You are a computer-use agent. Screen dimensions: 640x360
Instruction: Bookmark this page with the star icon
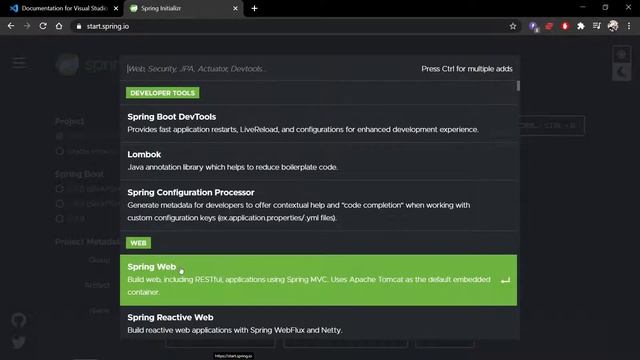coord(513,26)
